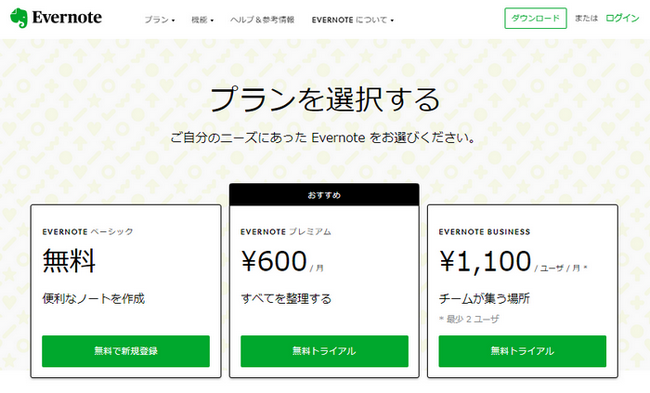Viewport: 650px width, 393px height.
Task: Click the 無料 price in Basic card
Action: tap(69, 261)
